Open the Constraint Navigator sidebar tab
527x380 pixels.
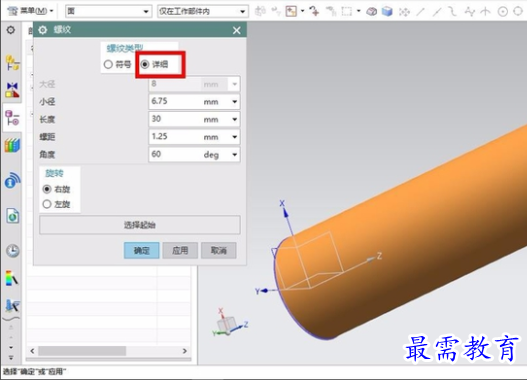pos(12,90)
